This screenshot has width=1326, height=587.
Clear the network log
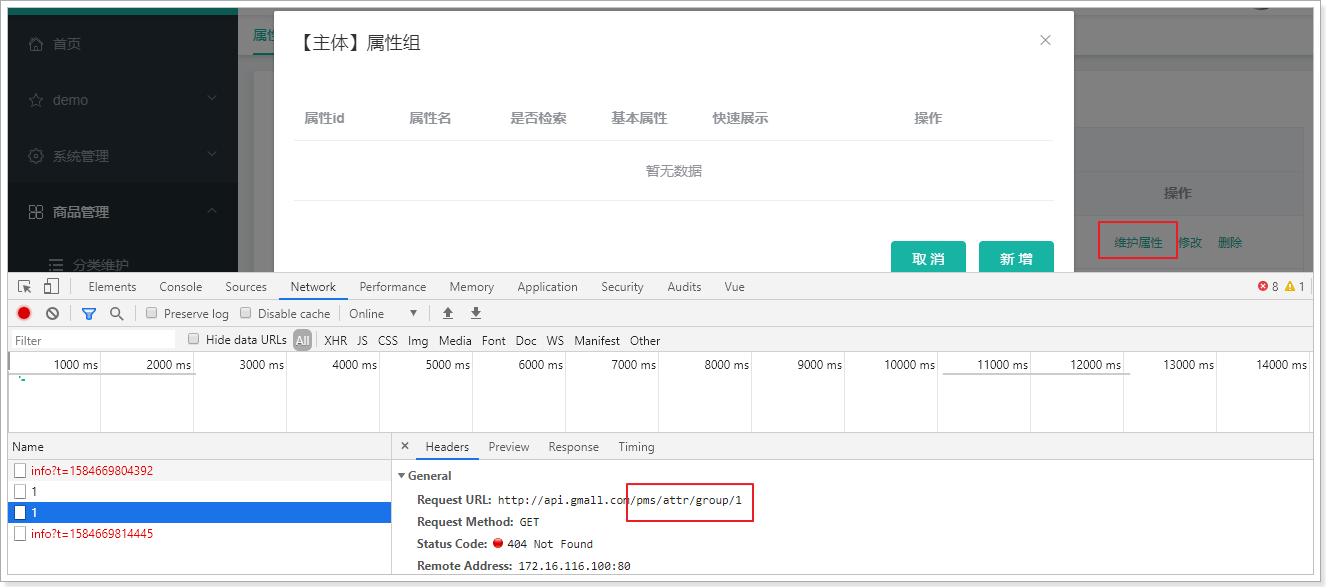coord(52,313)
